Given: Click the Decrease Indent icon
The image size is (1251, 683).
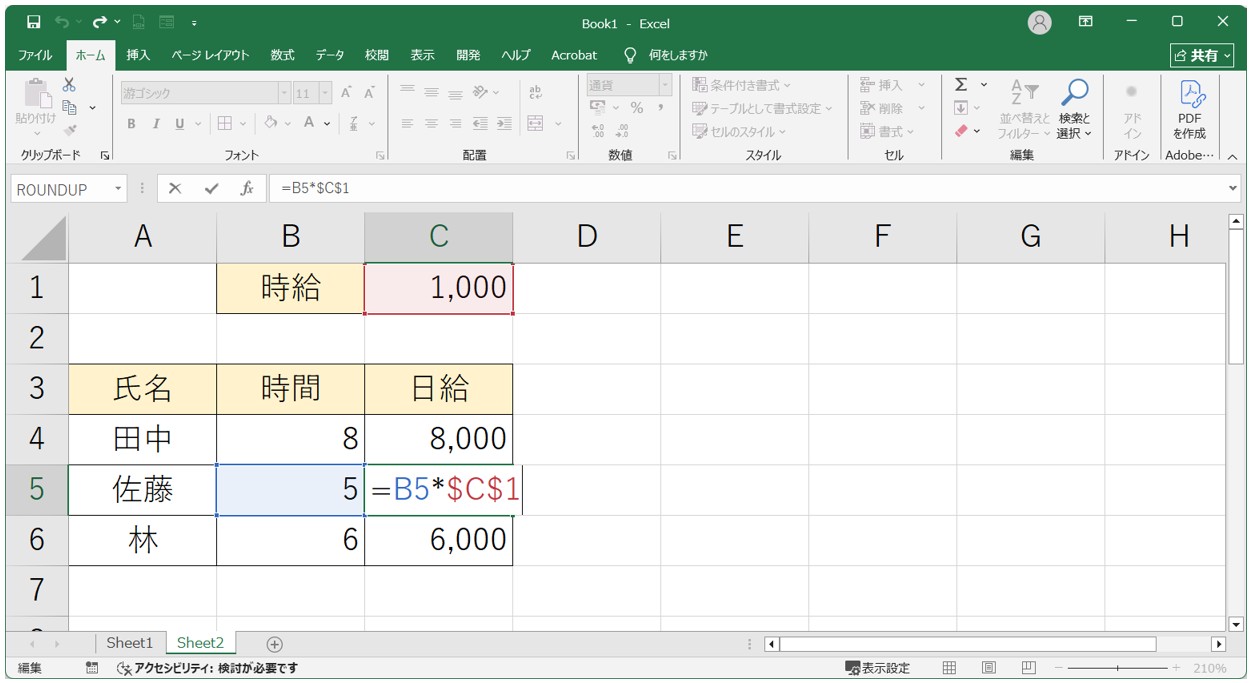Looking at the screenshot, I should click(x=480, y=124).
